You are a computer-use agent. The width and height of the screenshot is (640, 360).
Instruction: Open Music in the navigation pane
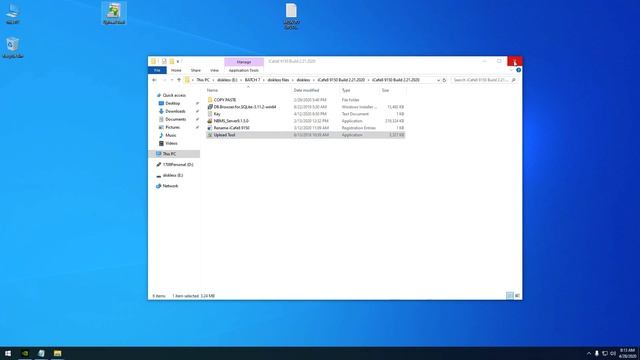[x=171, y=135]
